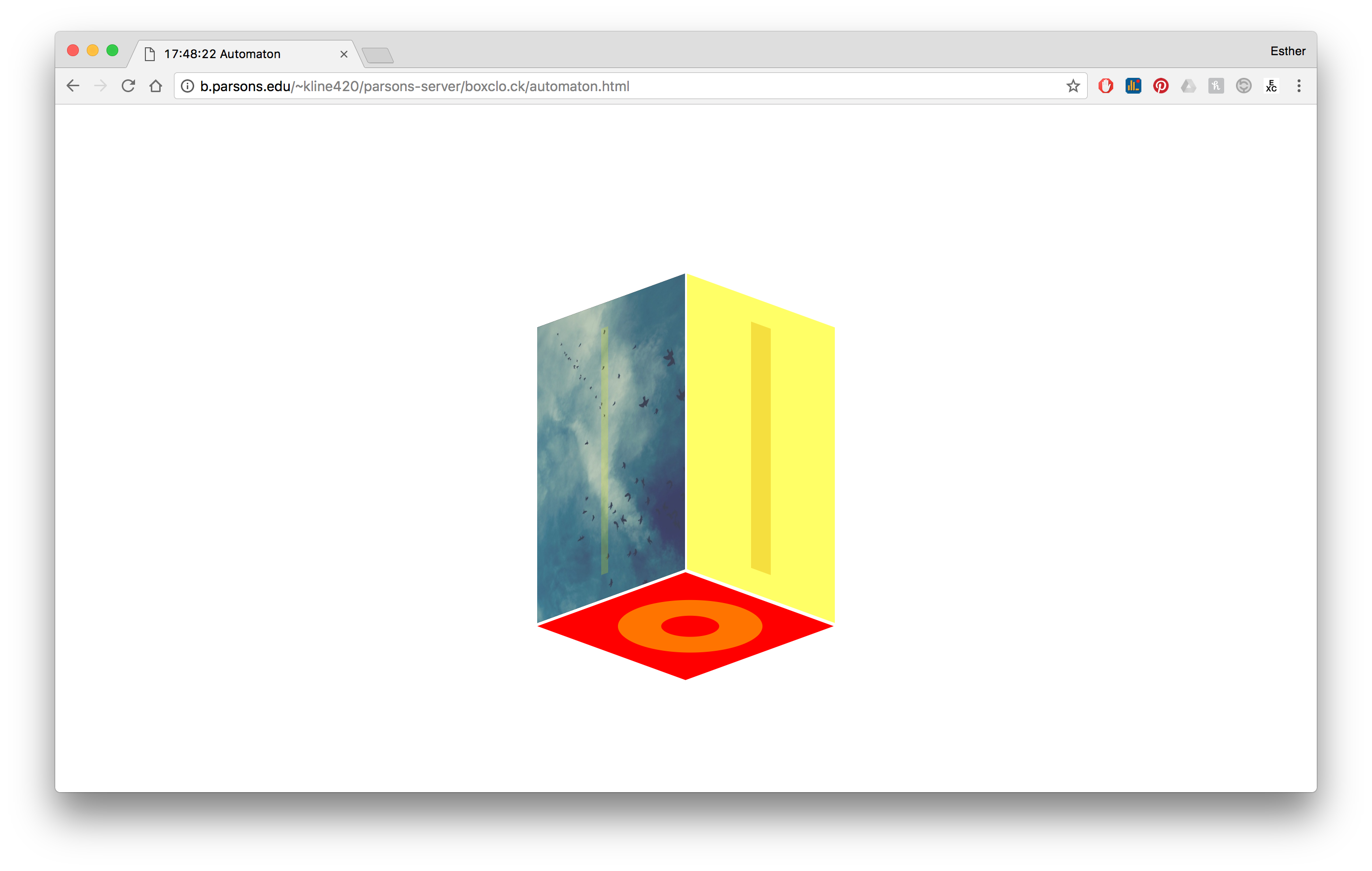Bookmark this page with the star
Screen dimensions: 1372x871
point(1073,86)
